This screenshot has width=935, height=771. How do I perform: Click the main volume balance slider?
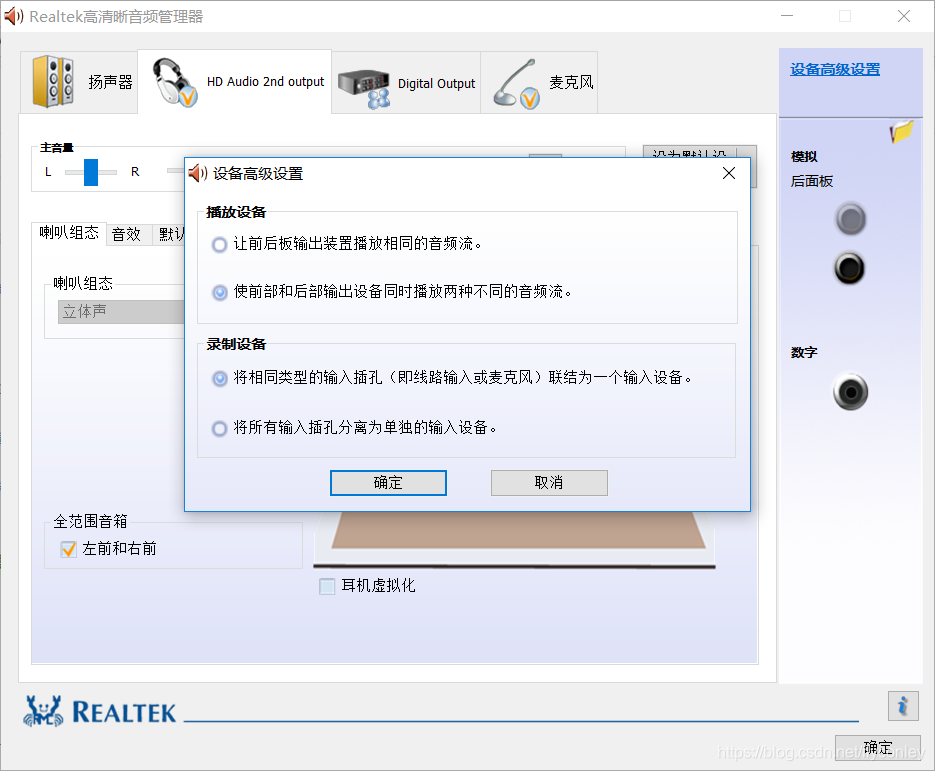tap(91, 172)
